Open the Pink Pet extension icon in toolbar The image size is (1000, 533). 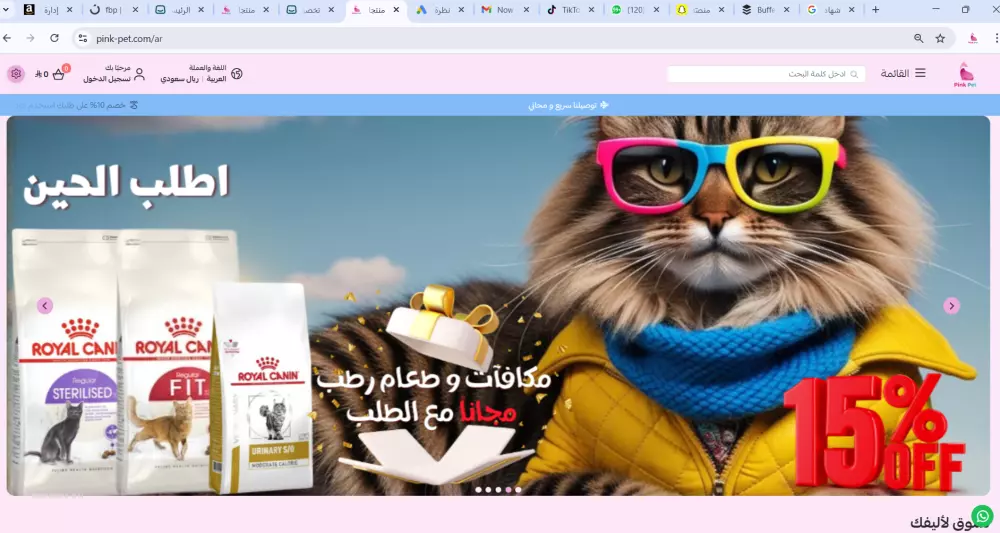(x=973, y=38)
